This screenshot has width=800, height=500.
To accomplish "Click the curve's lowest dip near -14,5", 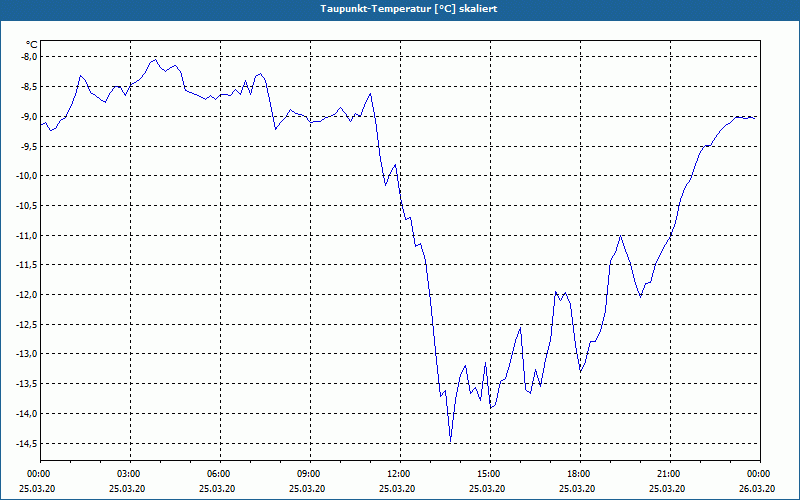I will click(x=450, y=441).
